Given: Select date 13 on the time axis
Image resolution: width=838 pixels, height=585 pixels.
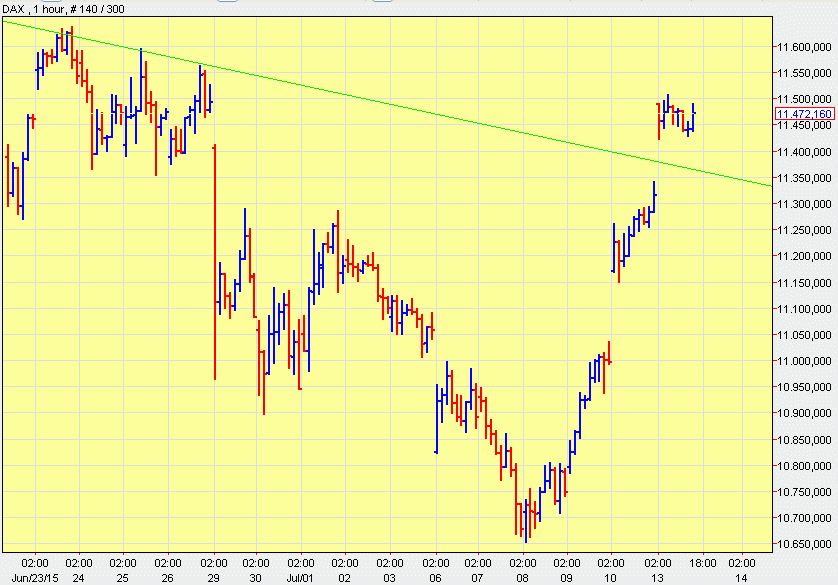Looking at the screenshot, I should (657, 577).
